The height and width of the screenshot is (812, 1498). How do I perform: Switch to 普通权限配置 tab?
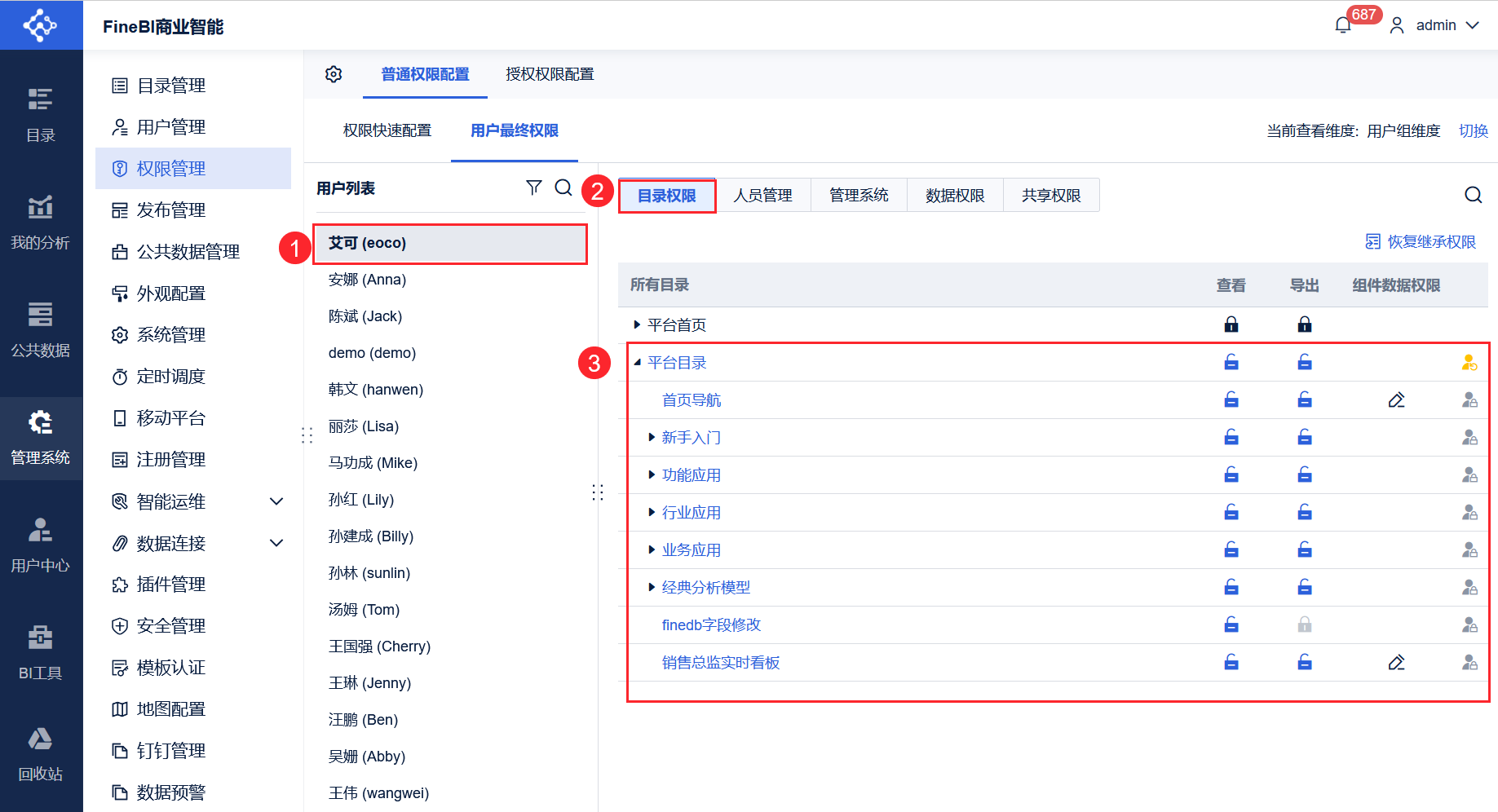pyautogui.click(x=426, y=74)
